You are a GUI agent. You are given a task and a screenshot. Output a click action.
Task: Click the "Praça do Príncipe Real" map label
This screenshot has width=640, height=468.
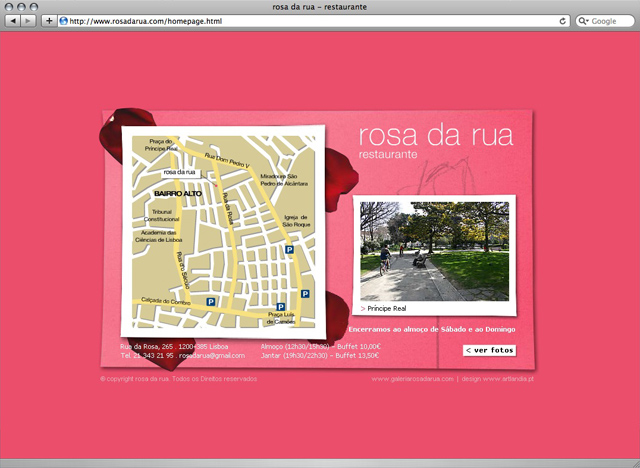[x=161, y=145]
